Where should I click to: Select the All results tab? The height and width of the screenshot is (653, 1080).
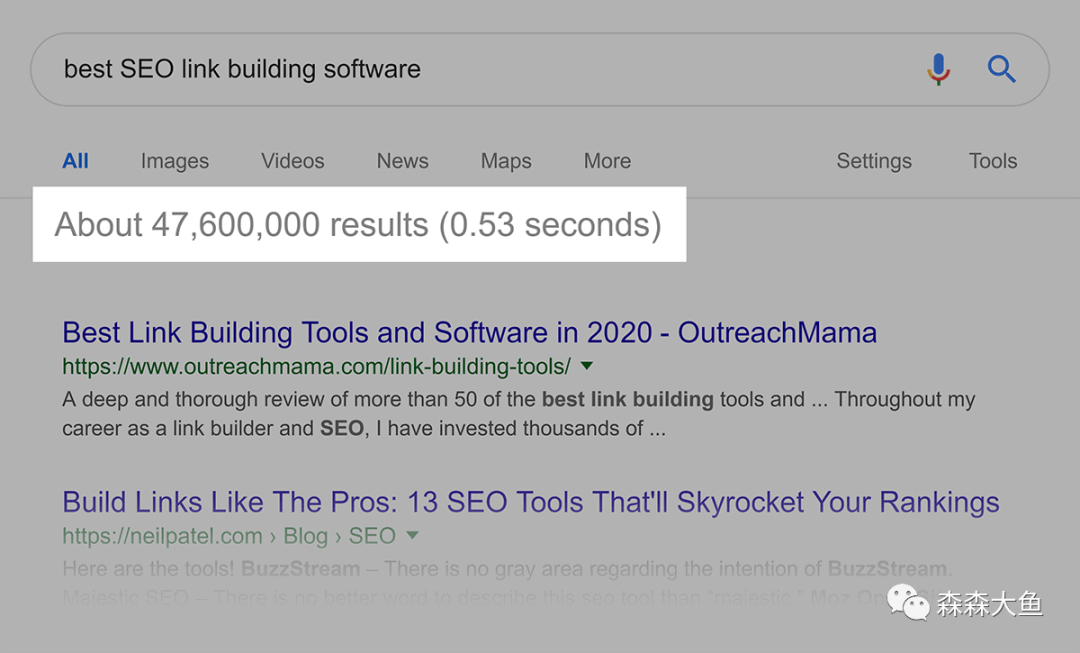click(x=75, y=161)
